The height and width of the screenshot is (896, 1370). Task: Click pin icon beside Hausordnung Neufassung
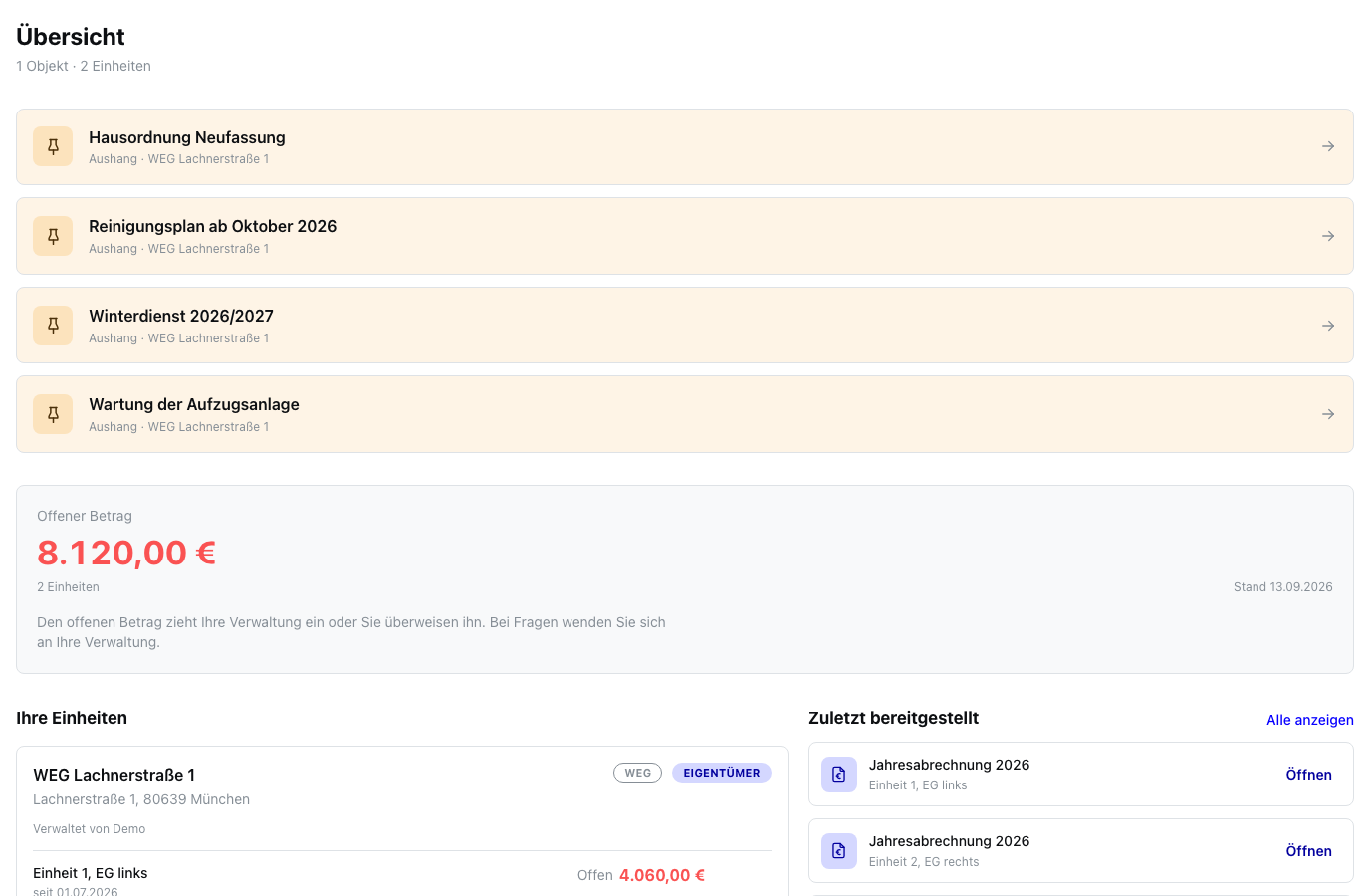point(53,146)
